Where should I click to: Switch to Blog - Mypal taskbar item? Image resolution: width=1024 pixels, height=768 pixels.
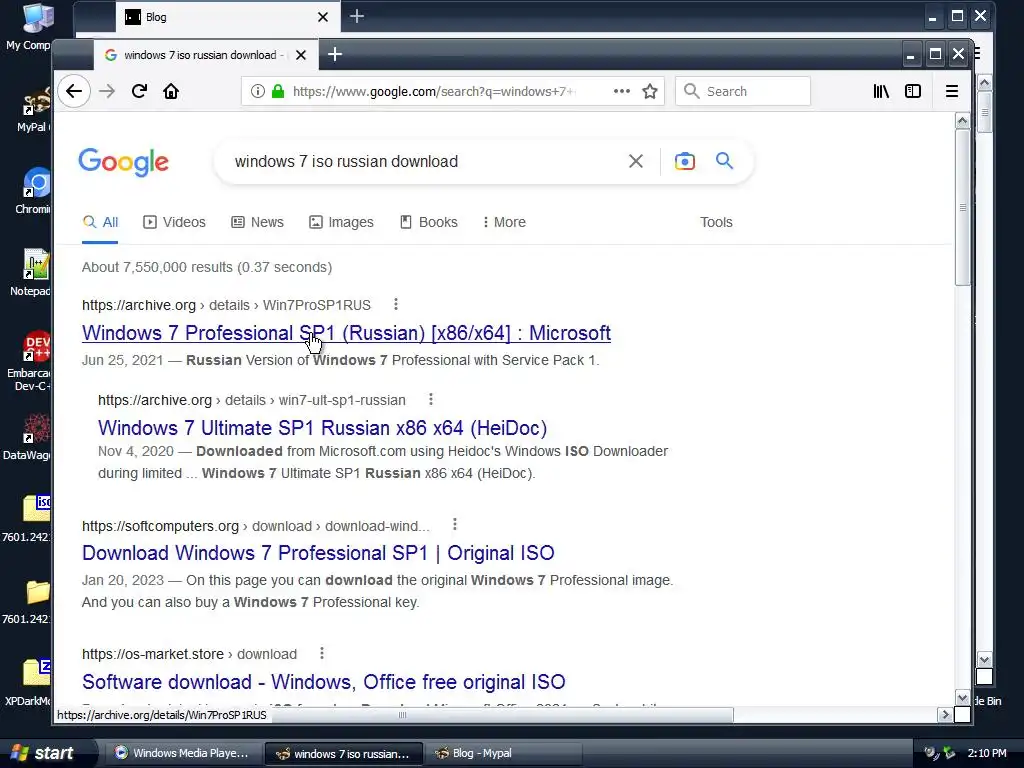[x=504, y=753]
